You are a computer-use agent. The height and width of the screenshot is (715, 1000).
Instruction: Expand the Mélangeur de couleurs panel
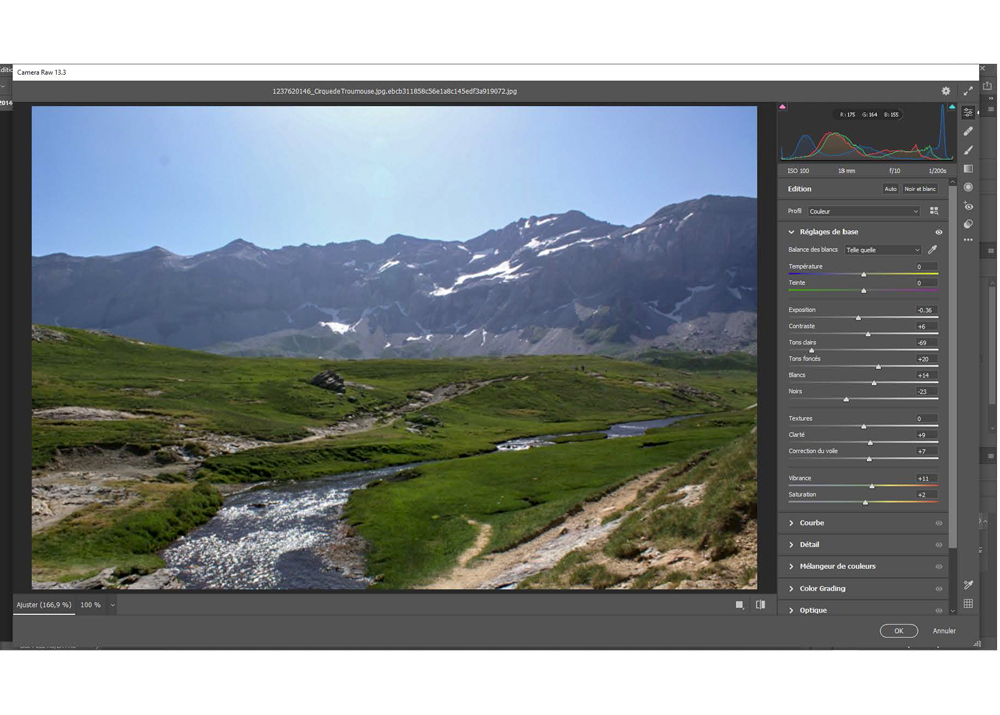(x=837, y=566)
